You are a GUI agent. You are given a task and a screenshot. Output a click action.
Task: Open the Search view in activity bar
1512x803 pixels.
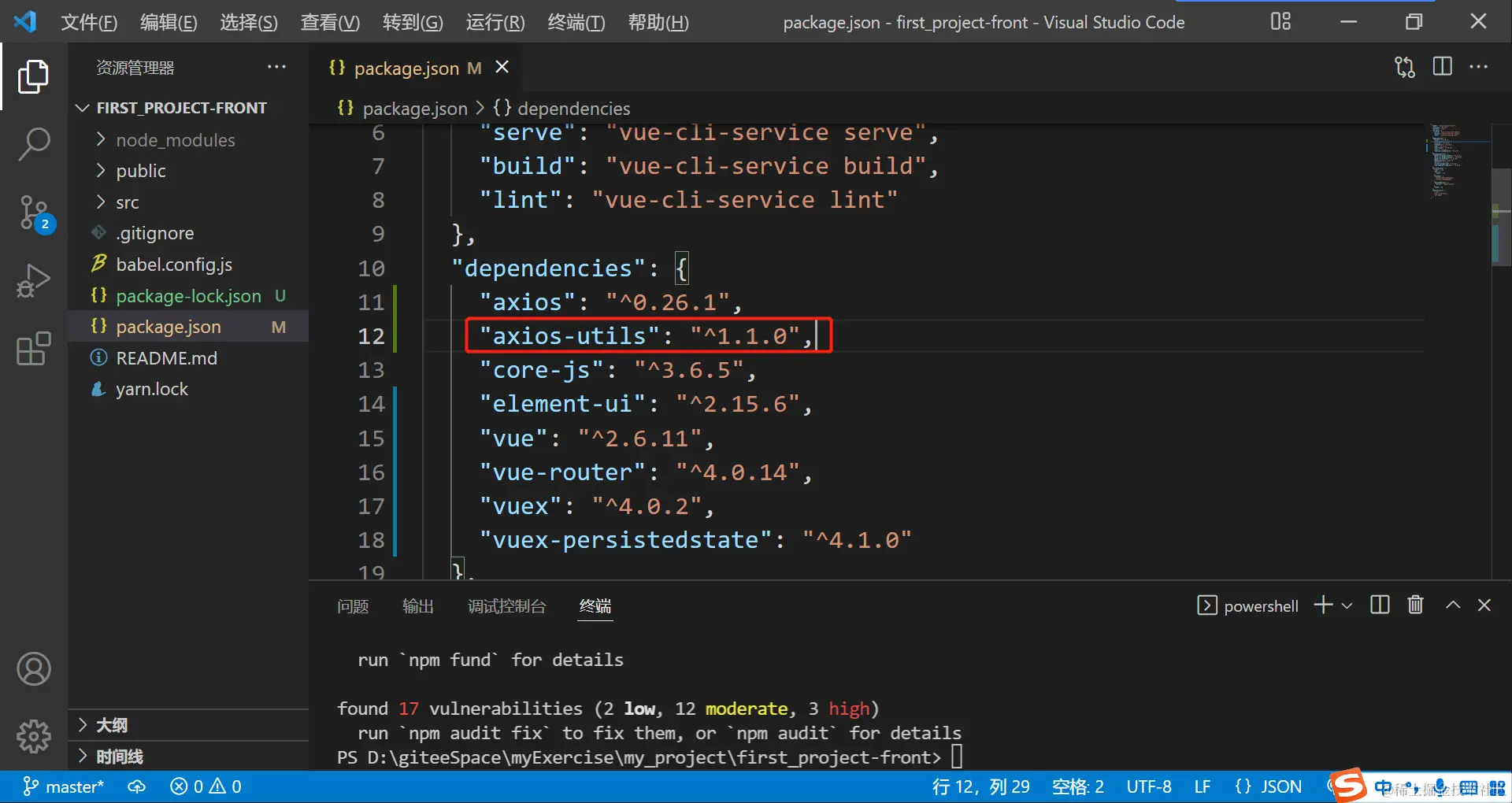tap(33, 144)
